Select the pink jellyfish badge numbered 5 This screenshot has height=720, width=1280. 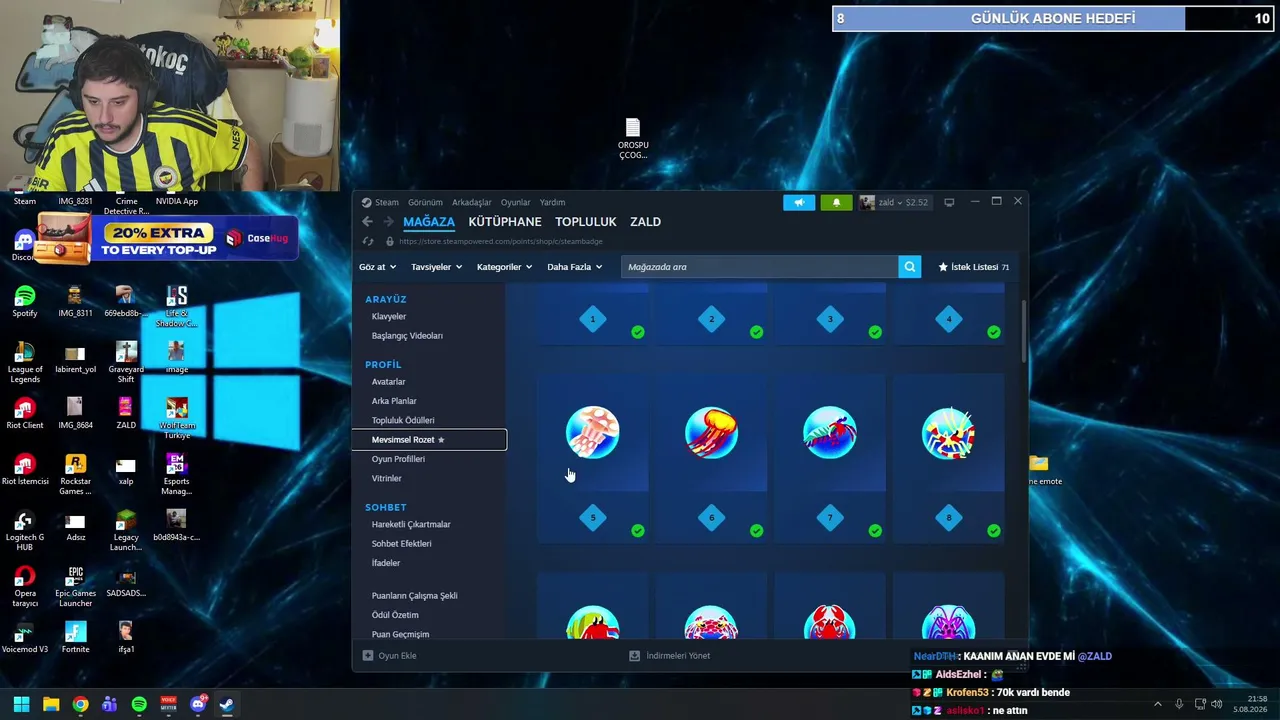tap(593, 433)
